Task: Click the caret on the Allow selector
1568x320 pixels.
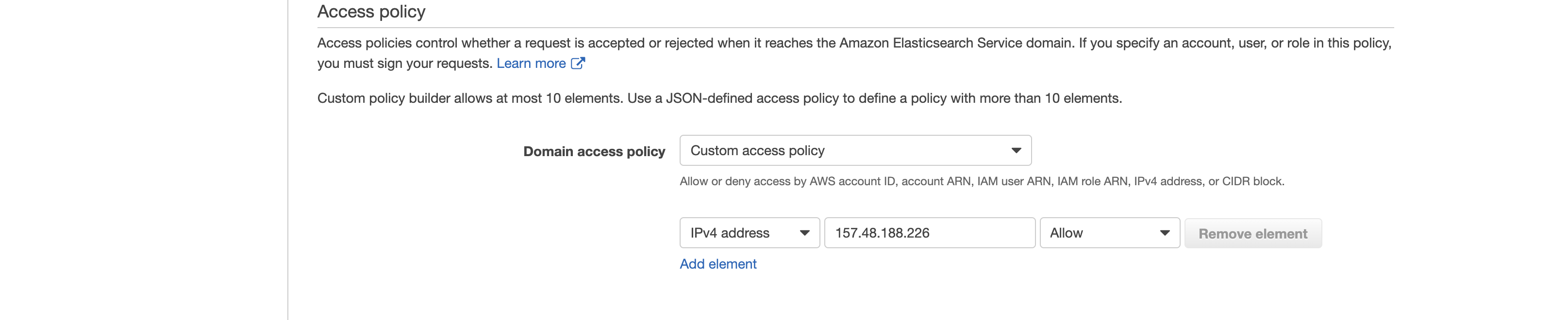Action: [x=1165, y=233]
